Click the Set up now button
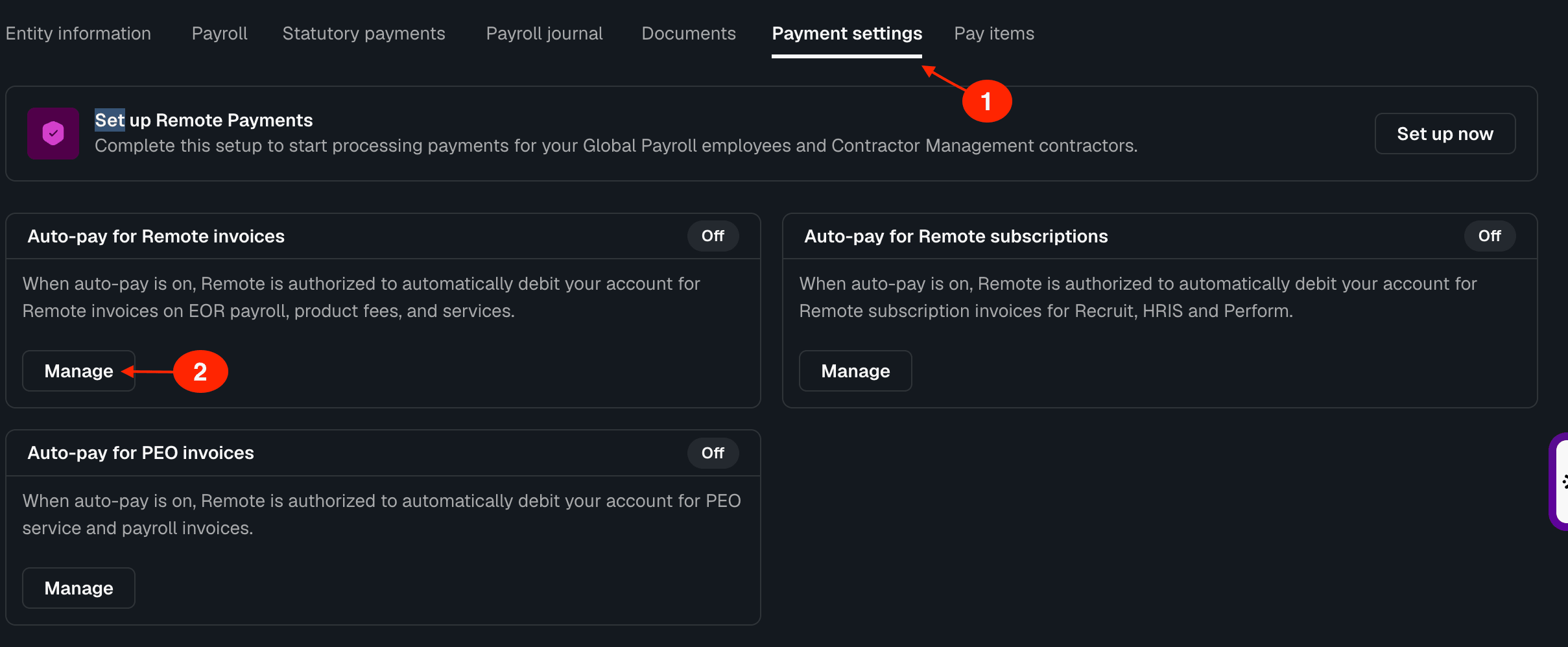The image size is (1568, 647). click(1445, 134)
